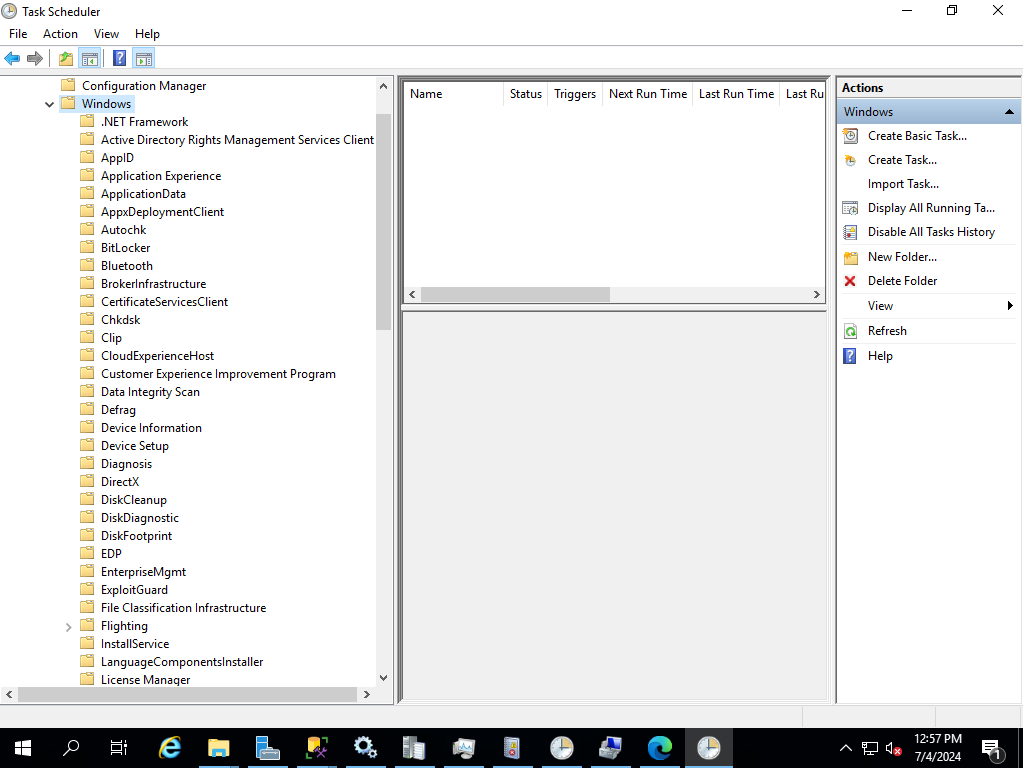
Task: Sort tasks by the Name column header
Action: point(453,94)
